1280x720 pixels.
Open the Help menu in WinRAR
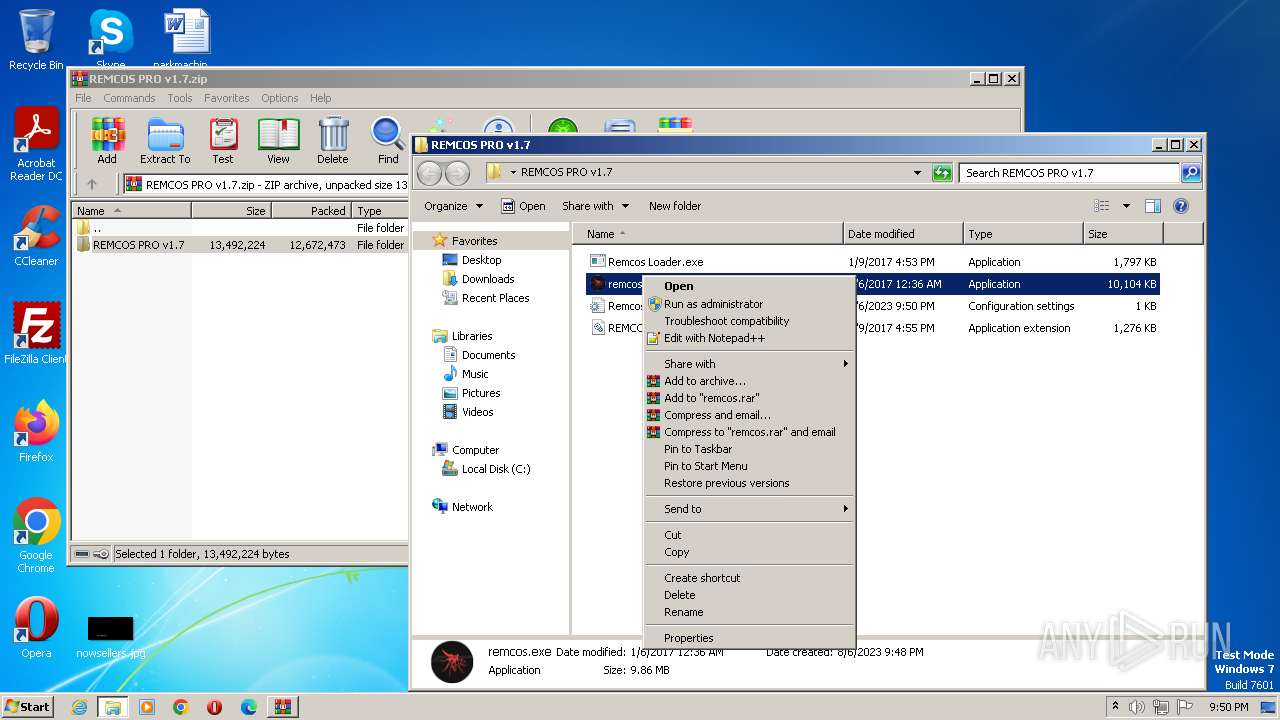(x=320, y=98)
